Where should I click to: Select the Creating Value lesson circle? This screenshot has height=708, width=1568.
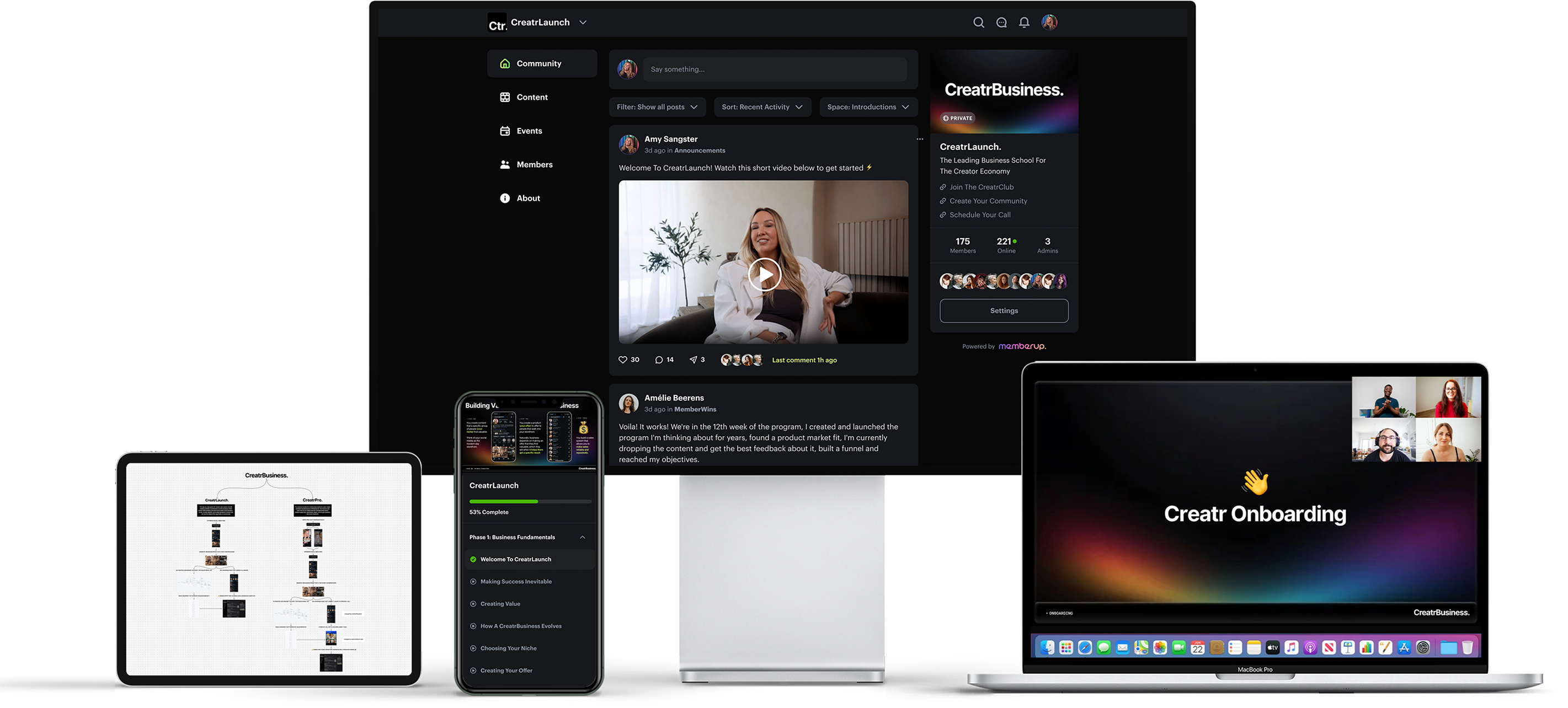473,604
